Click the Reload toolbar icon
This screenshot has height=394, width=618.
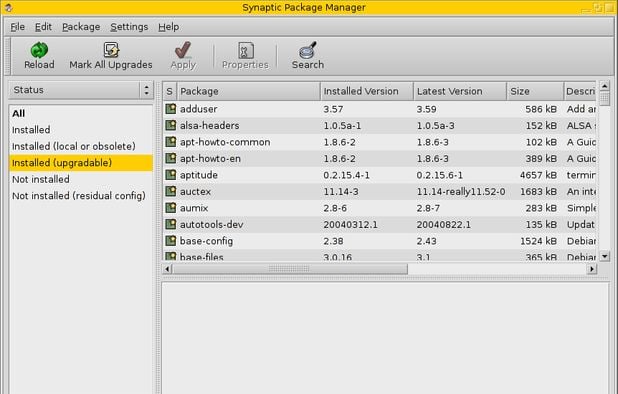pos(39,50)
